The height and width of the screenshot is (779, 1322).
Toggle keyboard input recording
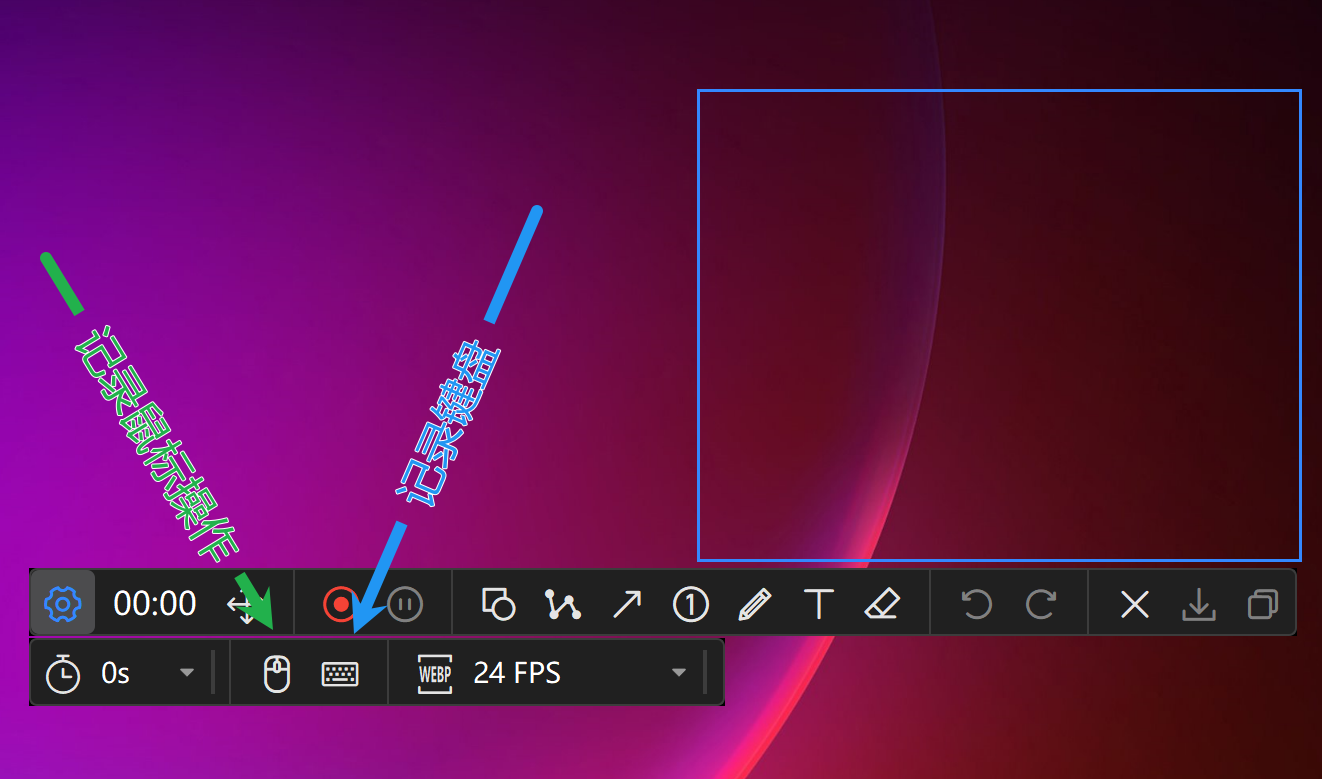click(x=340, y=672)
